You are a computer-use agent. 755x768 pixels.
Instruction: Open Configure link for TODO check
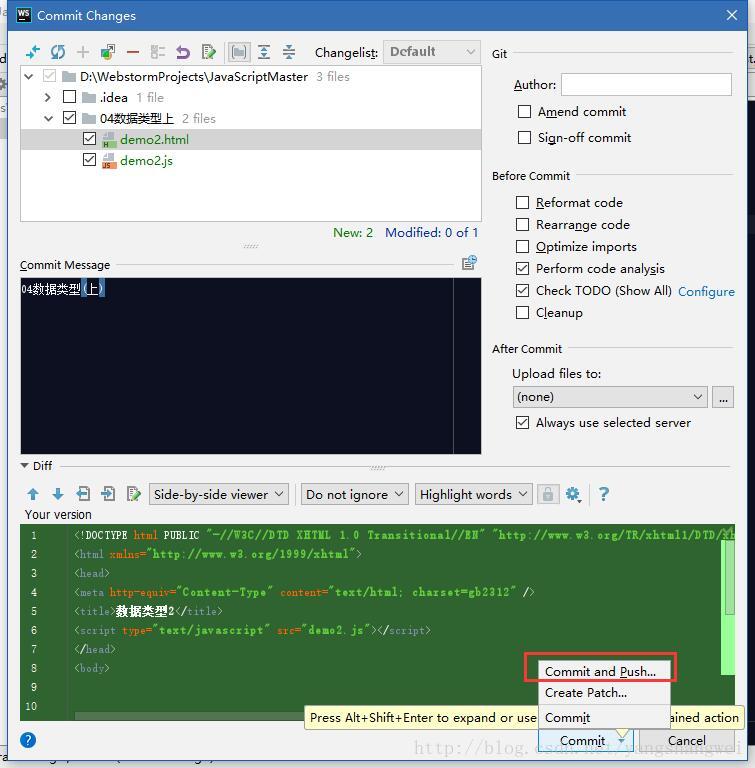pyautogui.click(x=706, y=291)
